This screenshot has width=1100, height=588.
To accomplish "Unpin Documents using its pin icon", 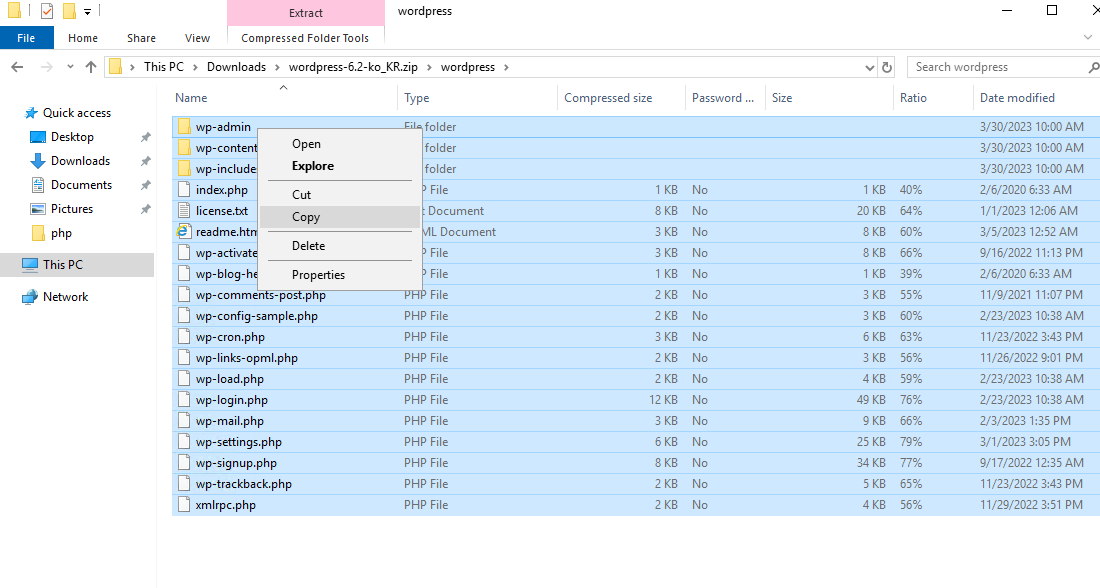I will coord(145,185).
